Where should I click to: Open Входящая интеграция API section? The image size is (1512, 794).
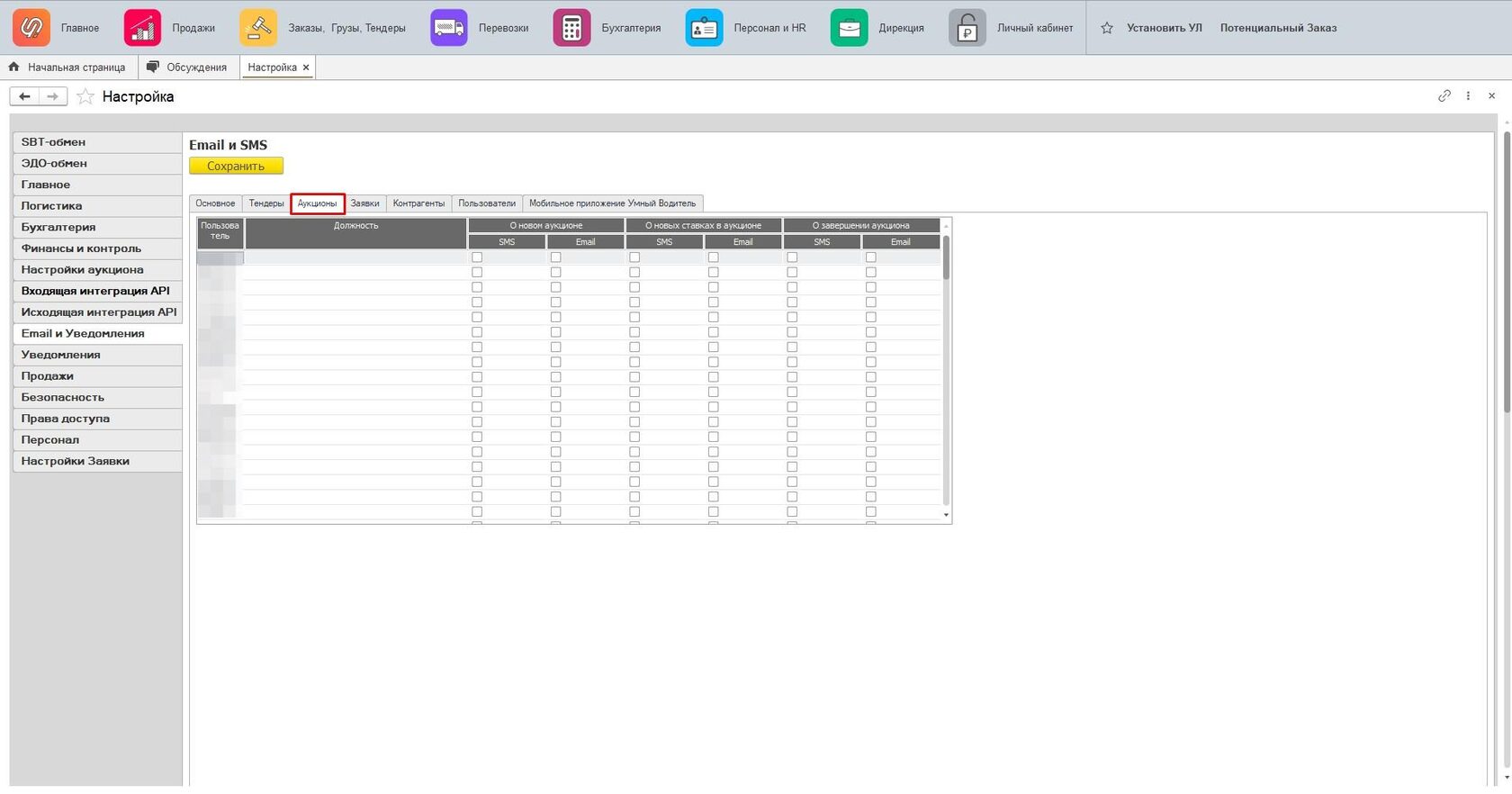pos(97,291)
